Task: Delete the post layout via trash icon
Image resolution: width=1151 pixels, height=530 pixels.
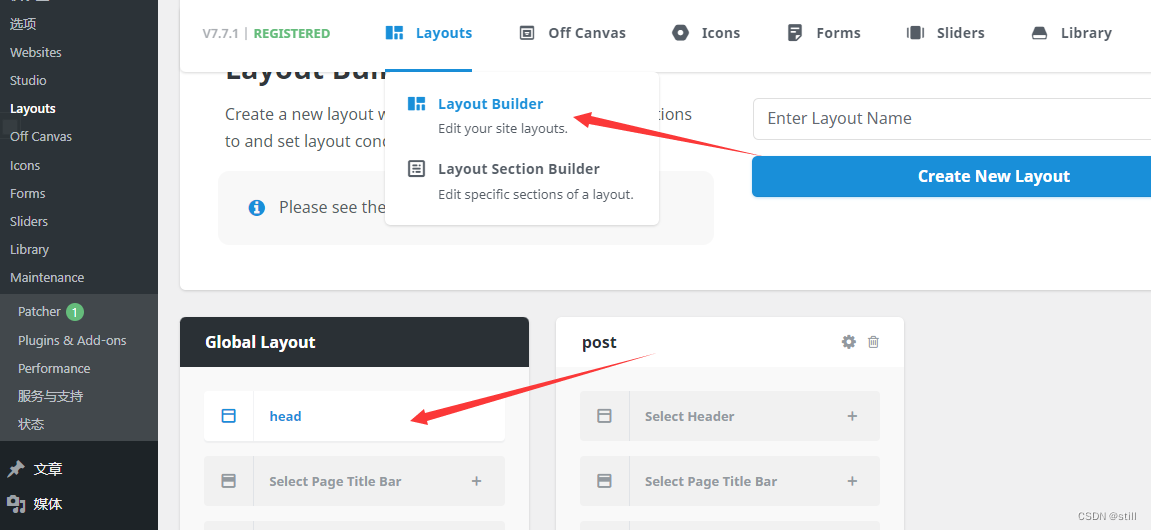Action: [874, 341]
